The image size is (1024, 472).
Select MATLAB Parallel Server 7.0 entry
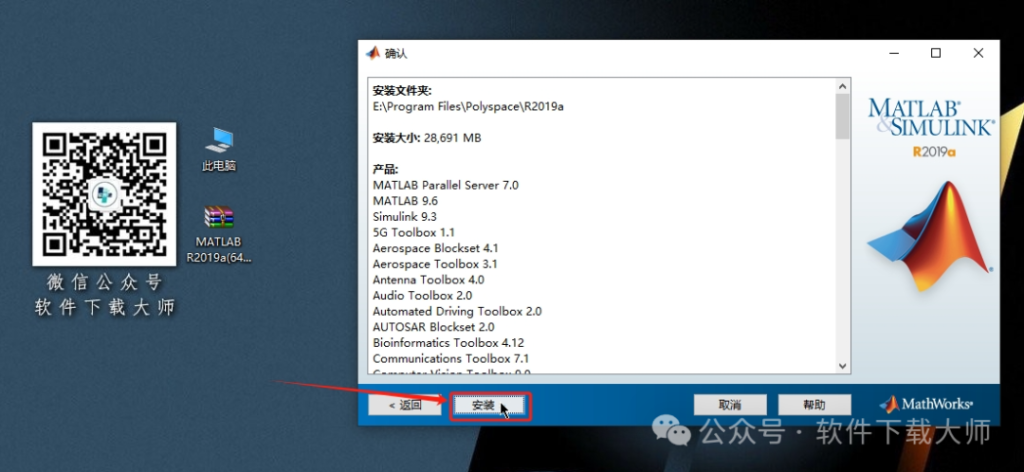click(445, 185)
